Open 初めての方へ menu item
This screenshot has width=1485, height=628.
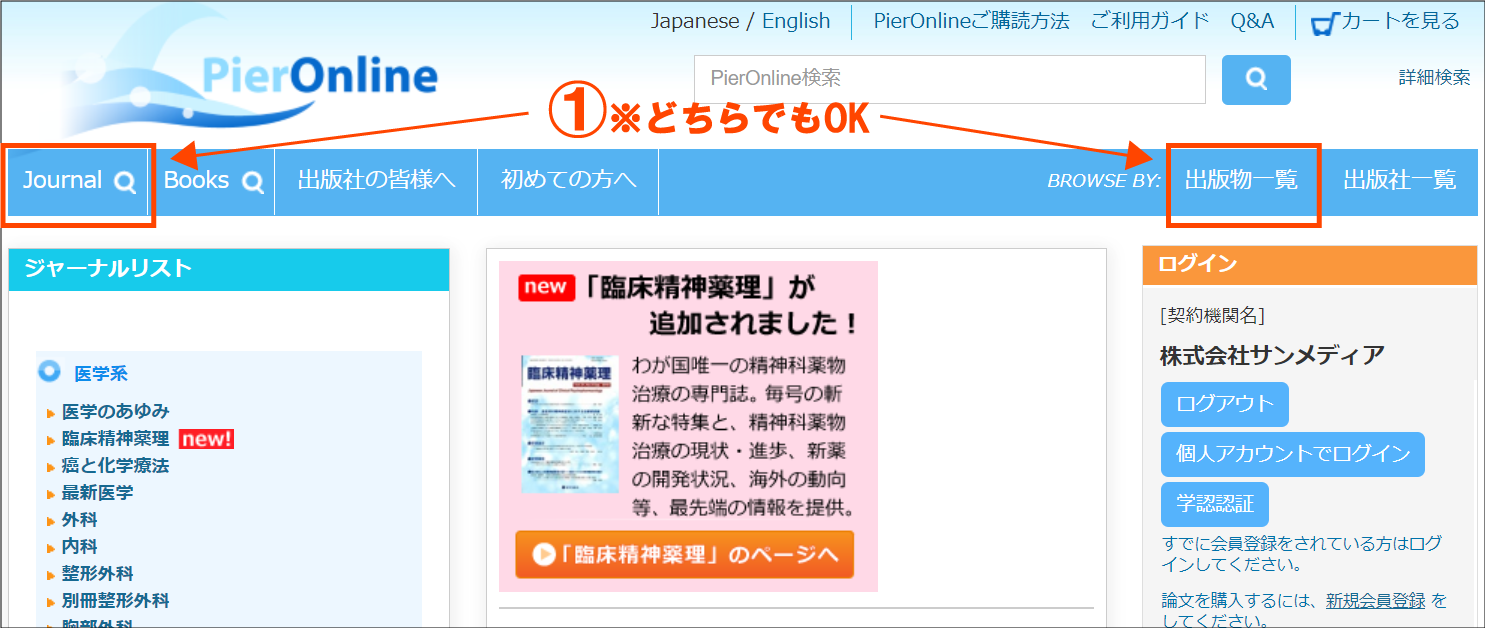coord(568,181)
